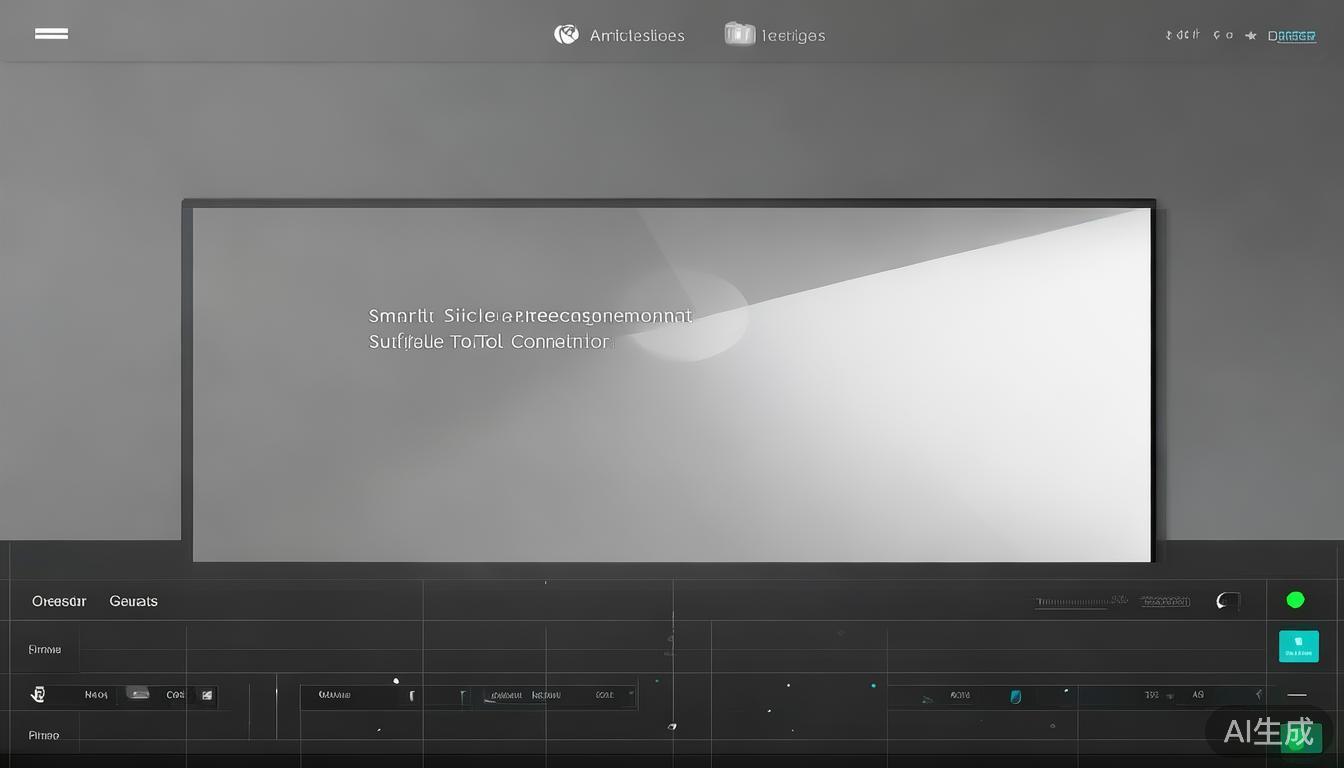Click the small image icon after Cos label
This screenshot has width=1344, height=768.
[207, 695]
